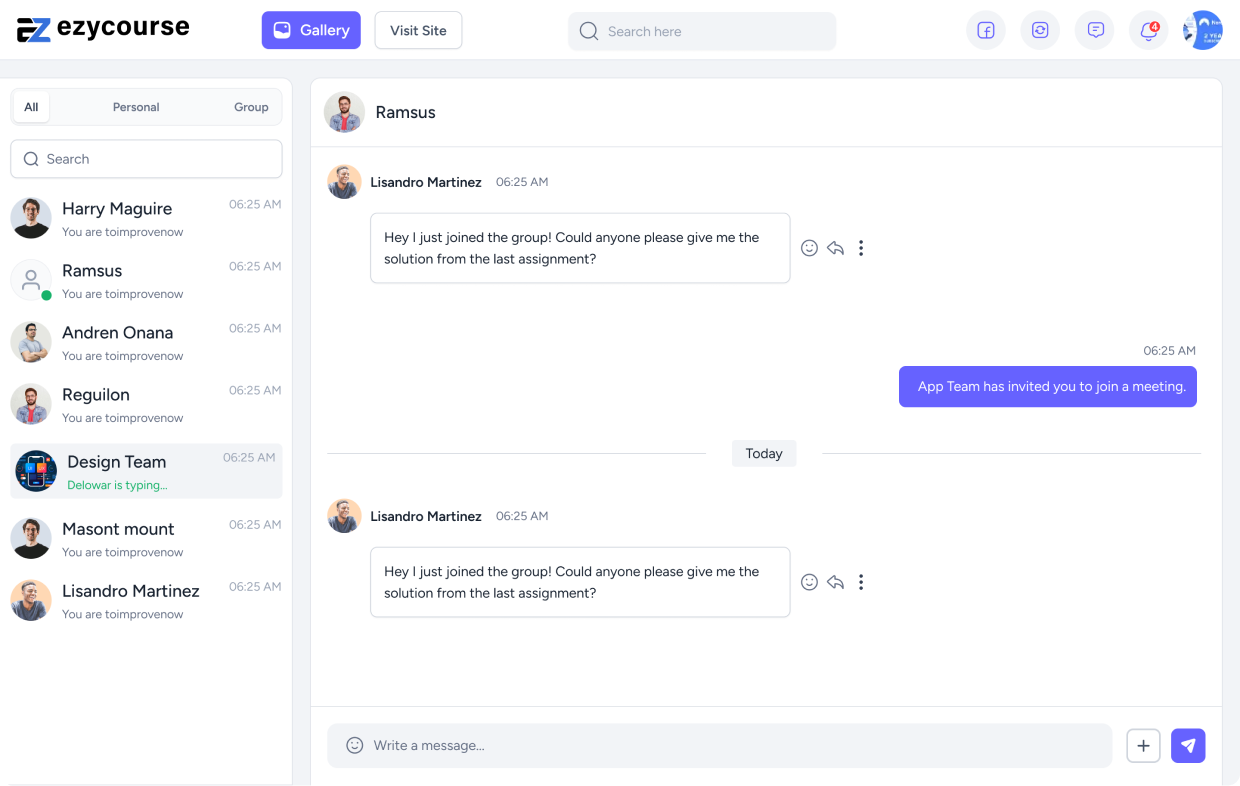Switch to the Group chats tab
Screen dimensions: 1240x786
point(251,107)
